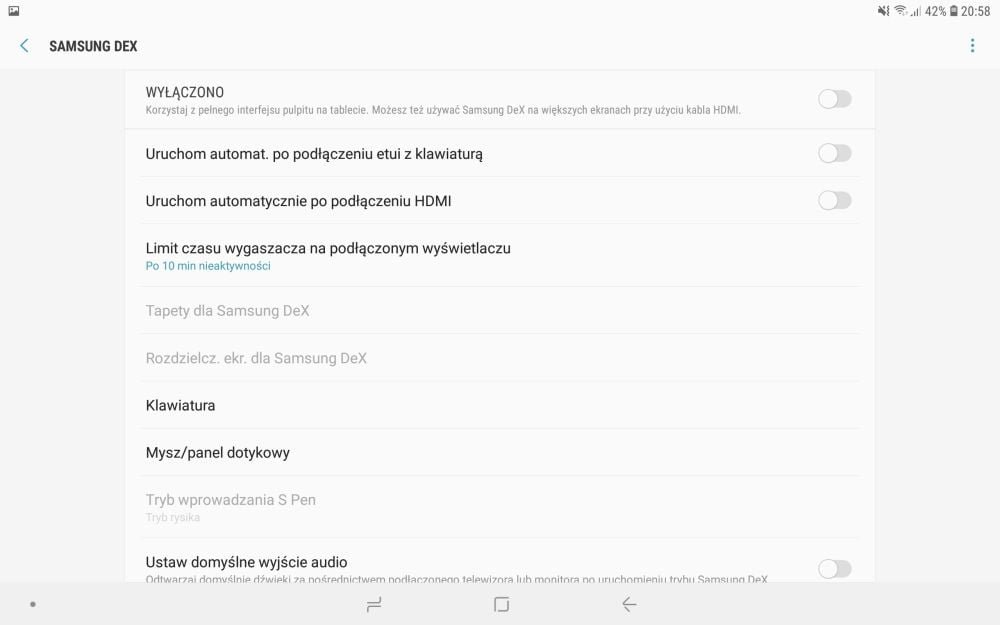Toggle the default audio output switch
1000x625 pixels.
click(834, 568)
